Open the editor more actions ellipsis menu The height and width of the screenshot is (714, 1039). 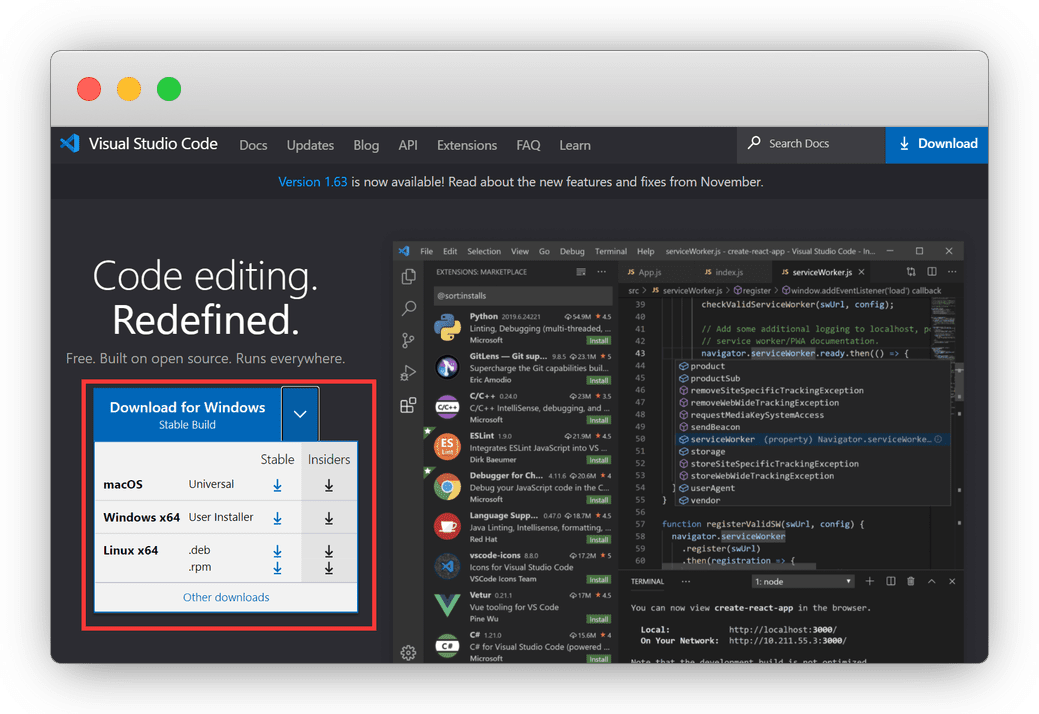(x=952, y=272)
